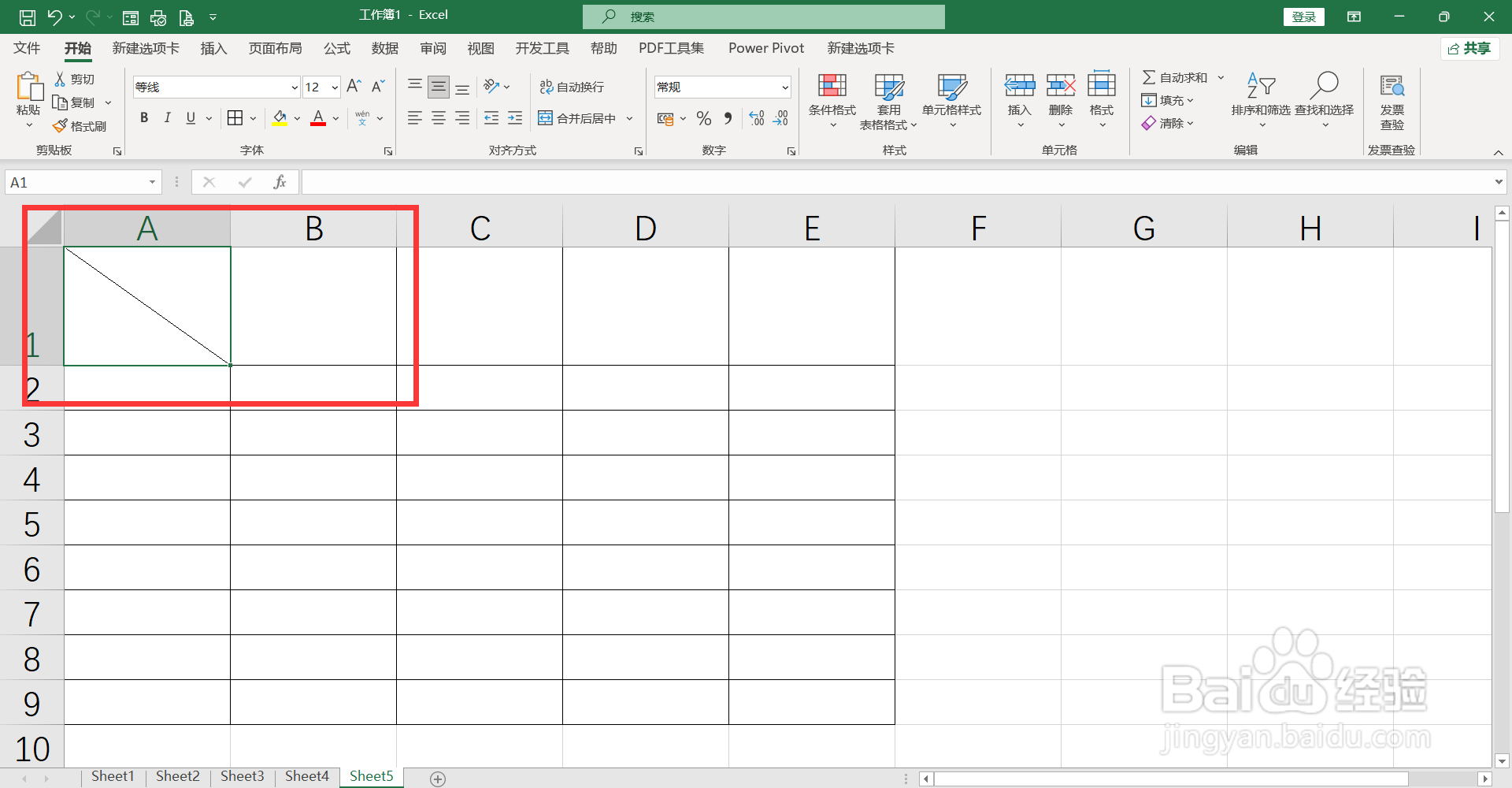The width and height of the screenshot is (1512, 788).
Task: Switch to the 插入 tab
Action: pos(213,48)
